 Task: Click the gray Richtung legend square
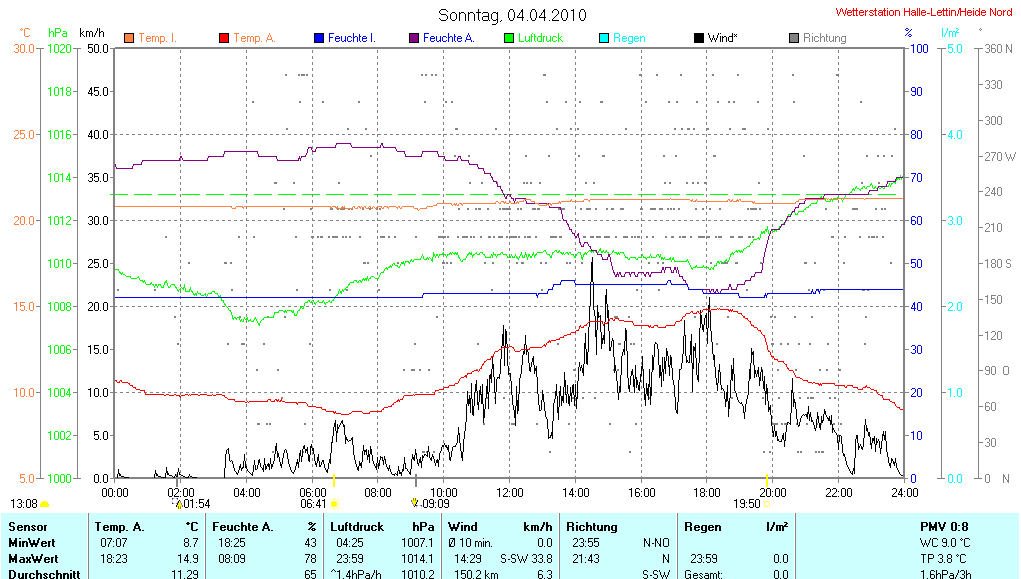click(793, 38)
